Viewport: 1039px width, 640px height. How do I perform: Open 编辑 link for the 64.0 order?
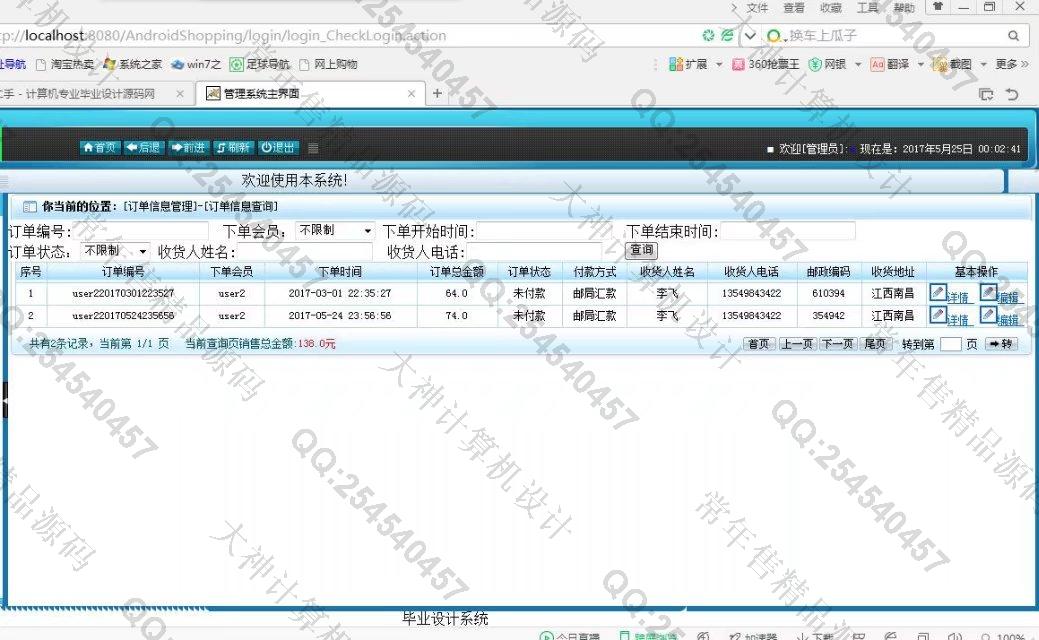tap(1009, 297)
